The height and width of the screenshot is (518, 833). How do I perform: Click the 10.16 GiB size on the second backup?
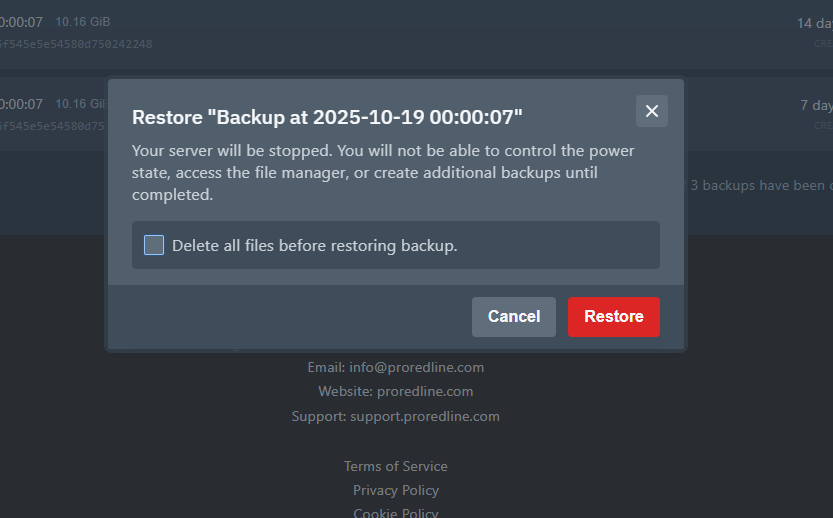[81, 103]
